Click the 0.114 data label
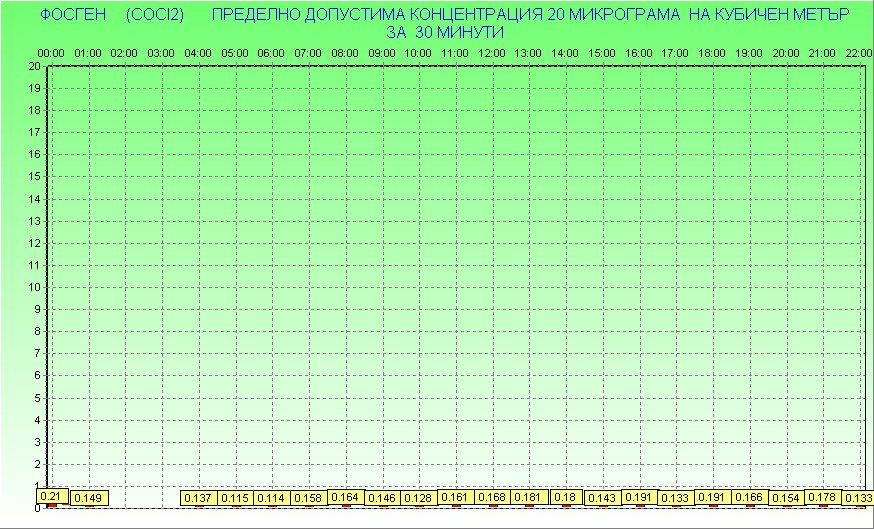874x529 pixels. [x=272, y=498]
